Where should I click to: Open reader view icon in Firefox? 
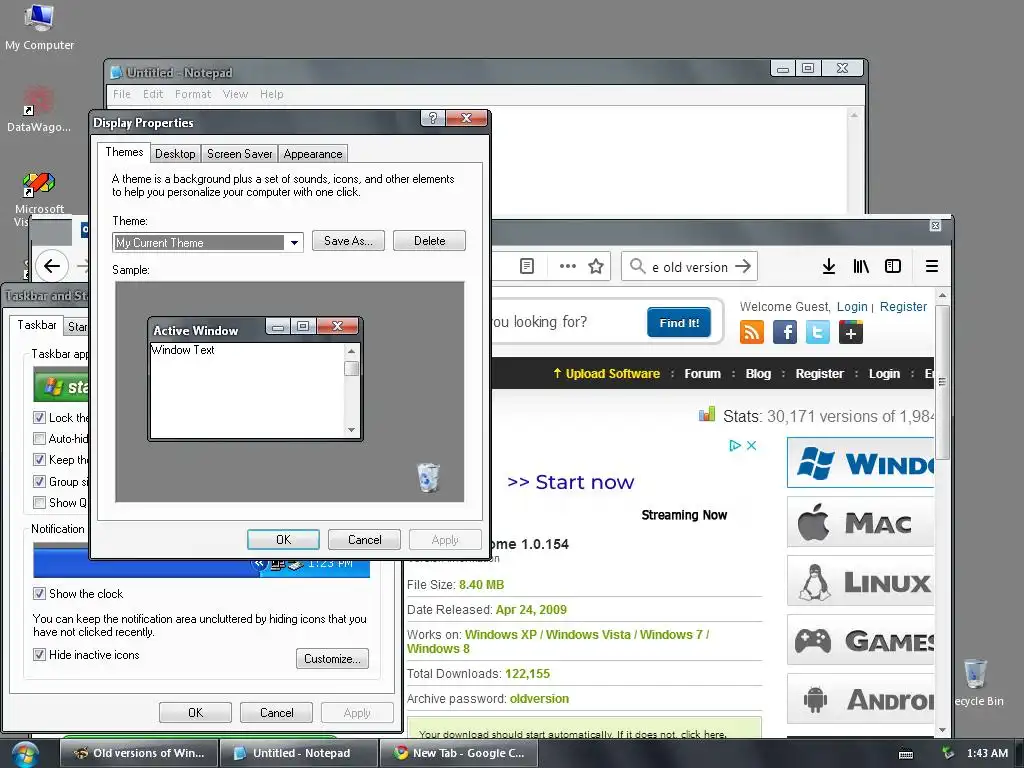[527, 266]
